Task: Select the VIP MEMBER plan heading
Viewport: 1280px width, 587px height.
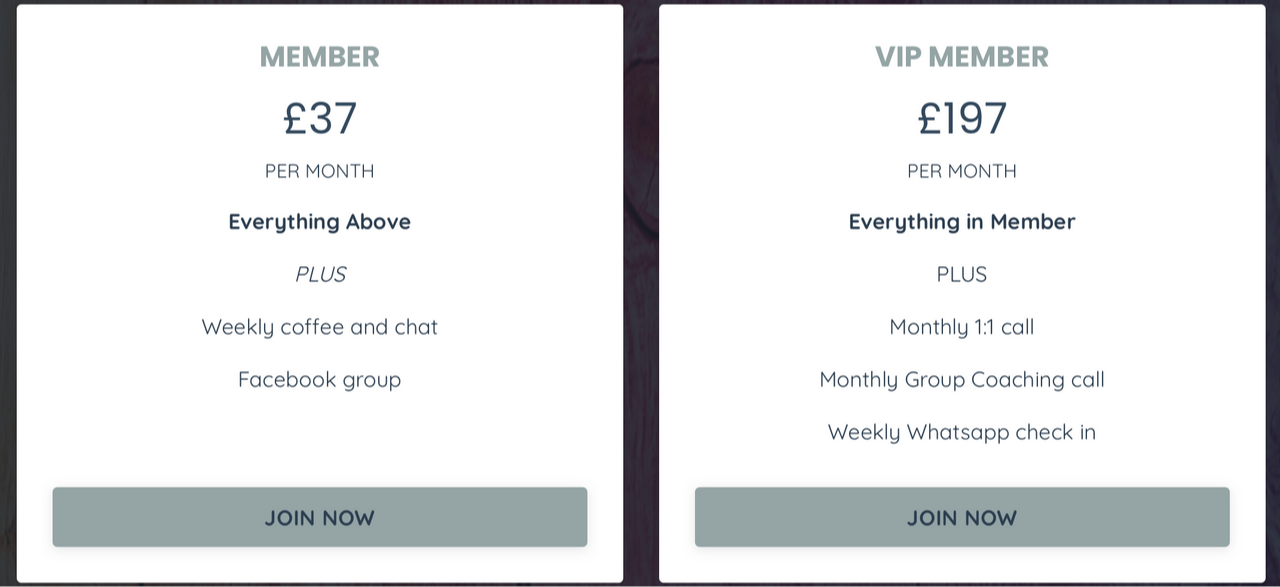Action: (x=962, y=57)
